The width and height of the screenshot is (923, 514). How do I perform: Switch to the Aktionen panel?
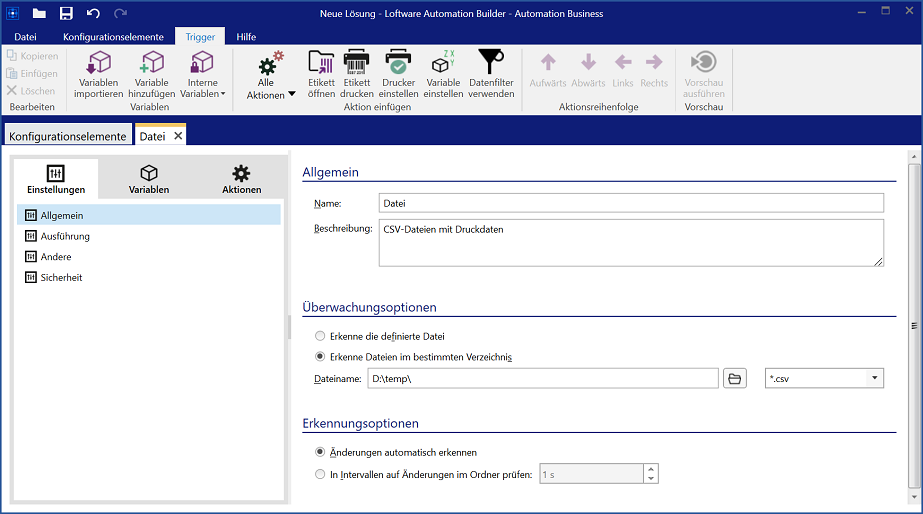click(241, 179)
